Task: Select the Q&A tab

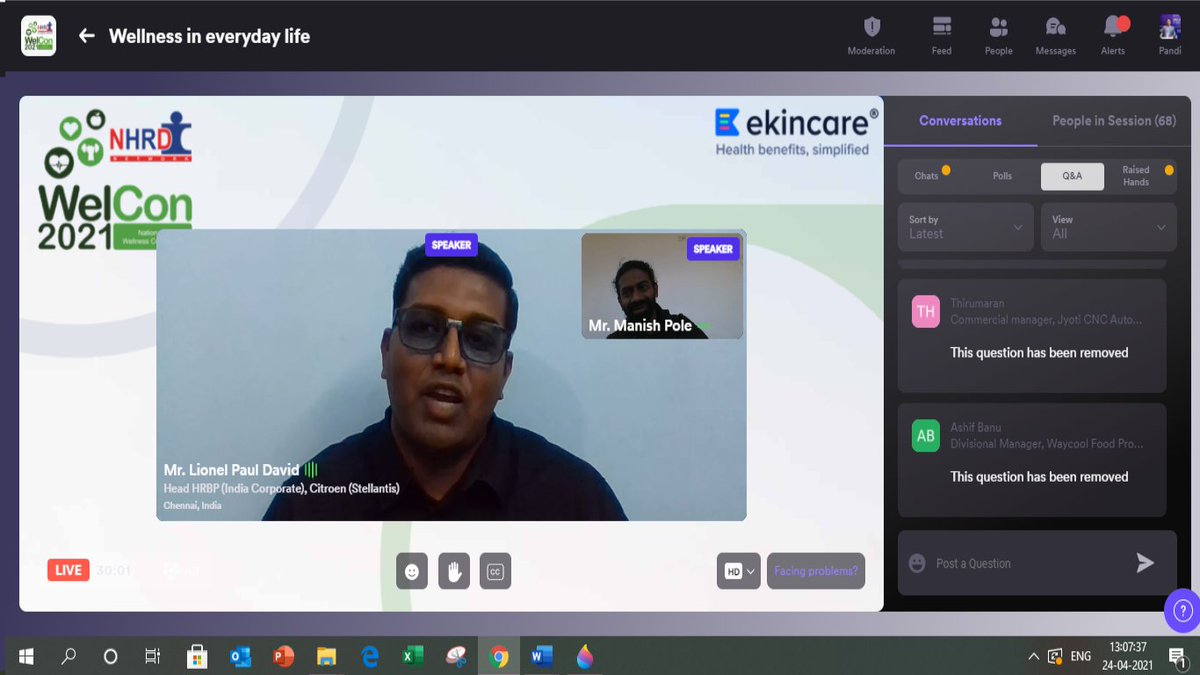Action: (x=1072, y=176)
